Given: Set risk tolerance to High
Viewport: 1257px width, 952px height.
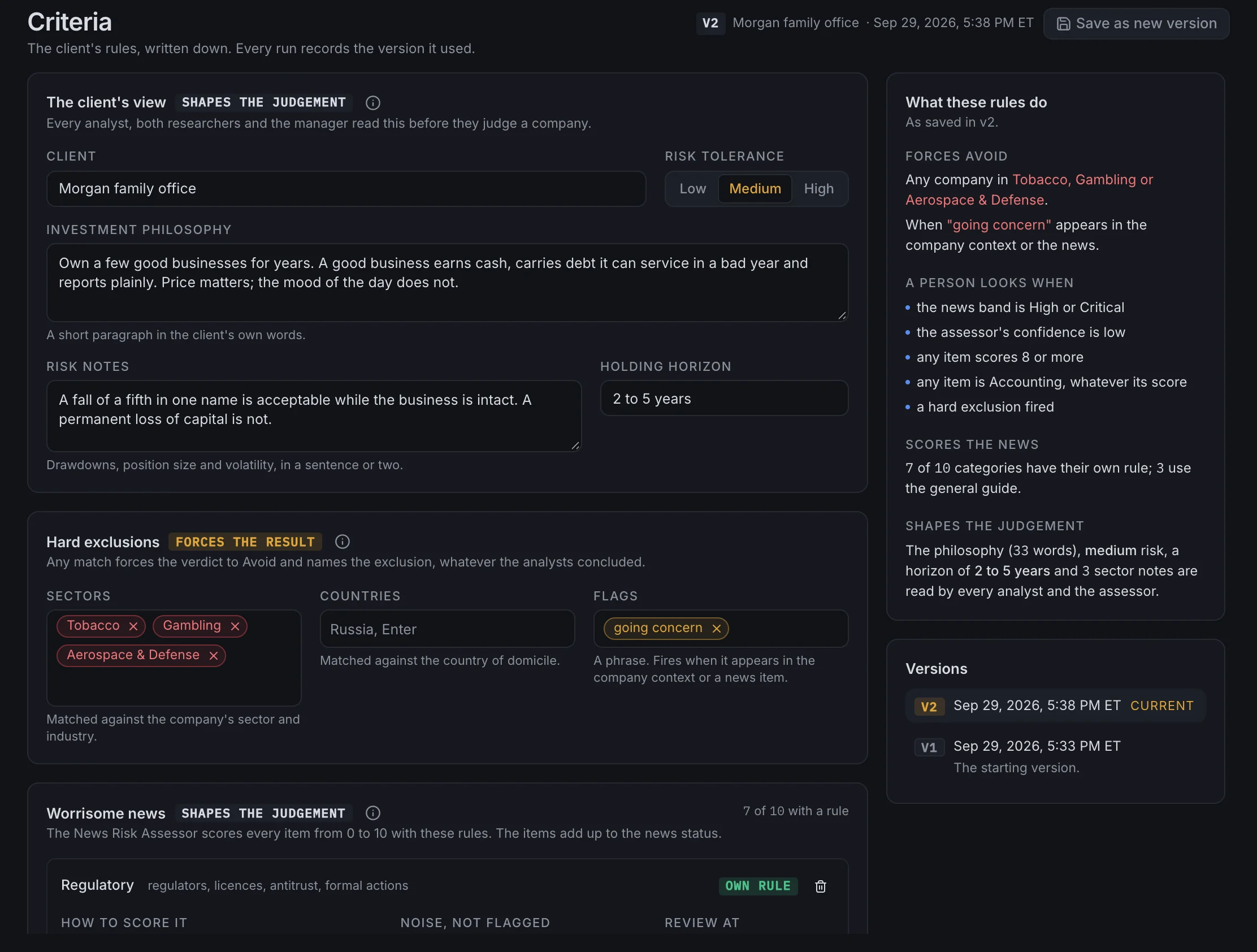Looking at the screenshot, I should click(819, 189).
